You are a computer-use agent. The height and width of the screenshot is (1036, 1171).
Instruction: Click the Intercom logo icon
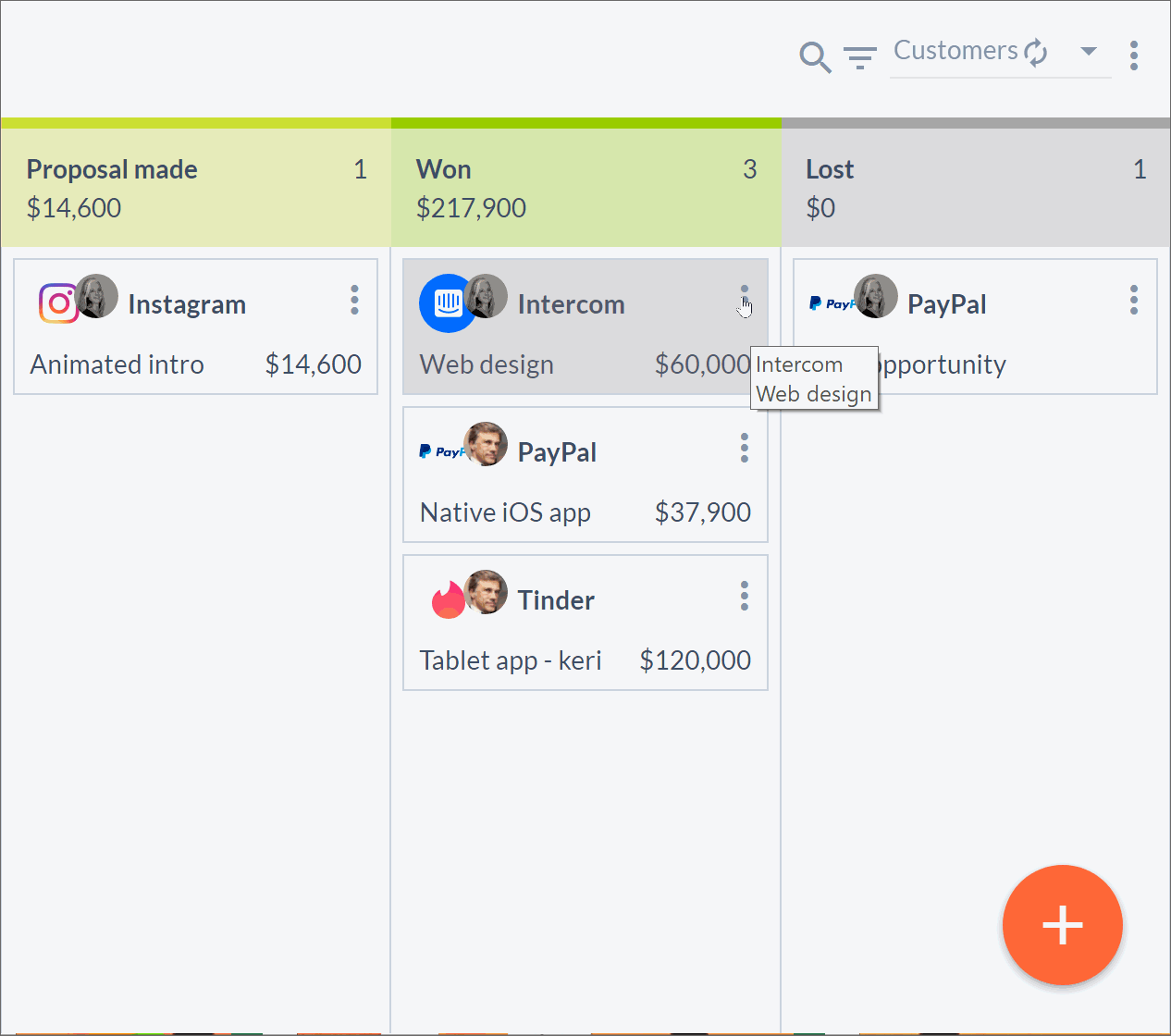446,303
